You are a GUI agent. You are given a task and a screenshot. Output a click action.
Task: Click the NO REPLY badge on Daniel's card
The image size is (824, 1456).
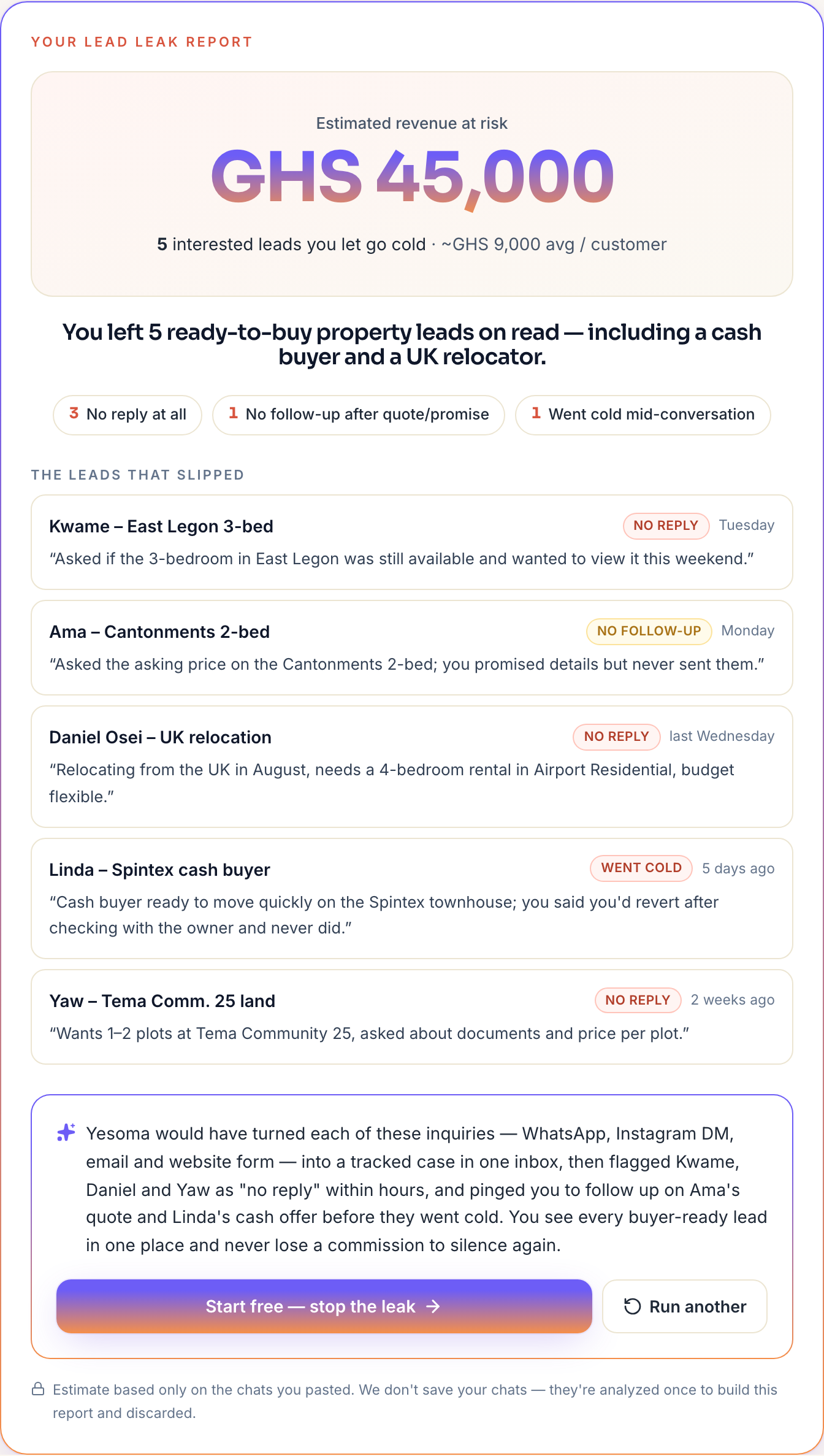pos(616,737)
